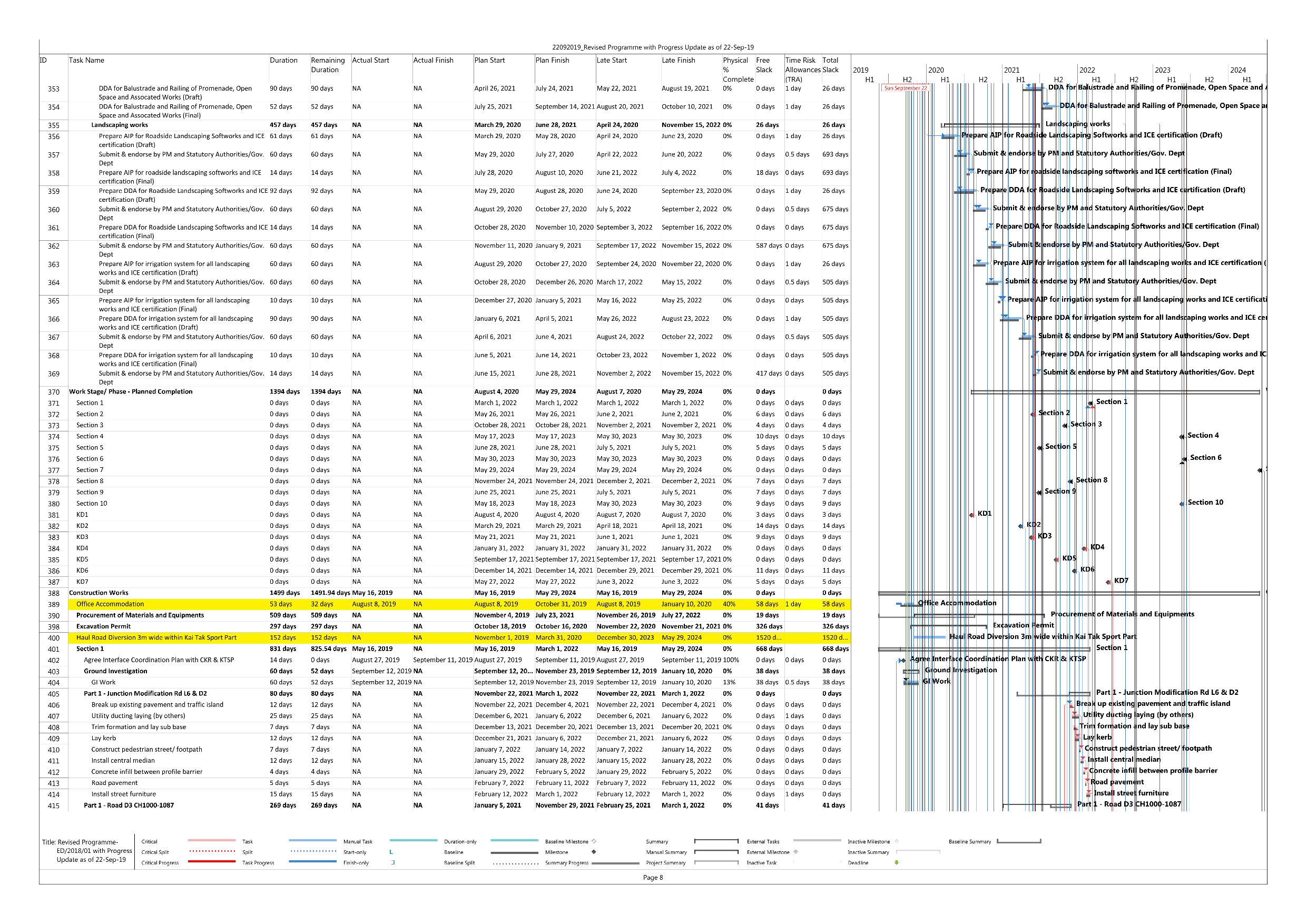Click the 'Install central median' task name
The image size is (1307, 924).
click(x=123, y=761)
